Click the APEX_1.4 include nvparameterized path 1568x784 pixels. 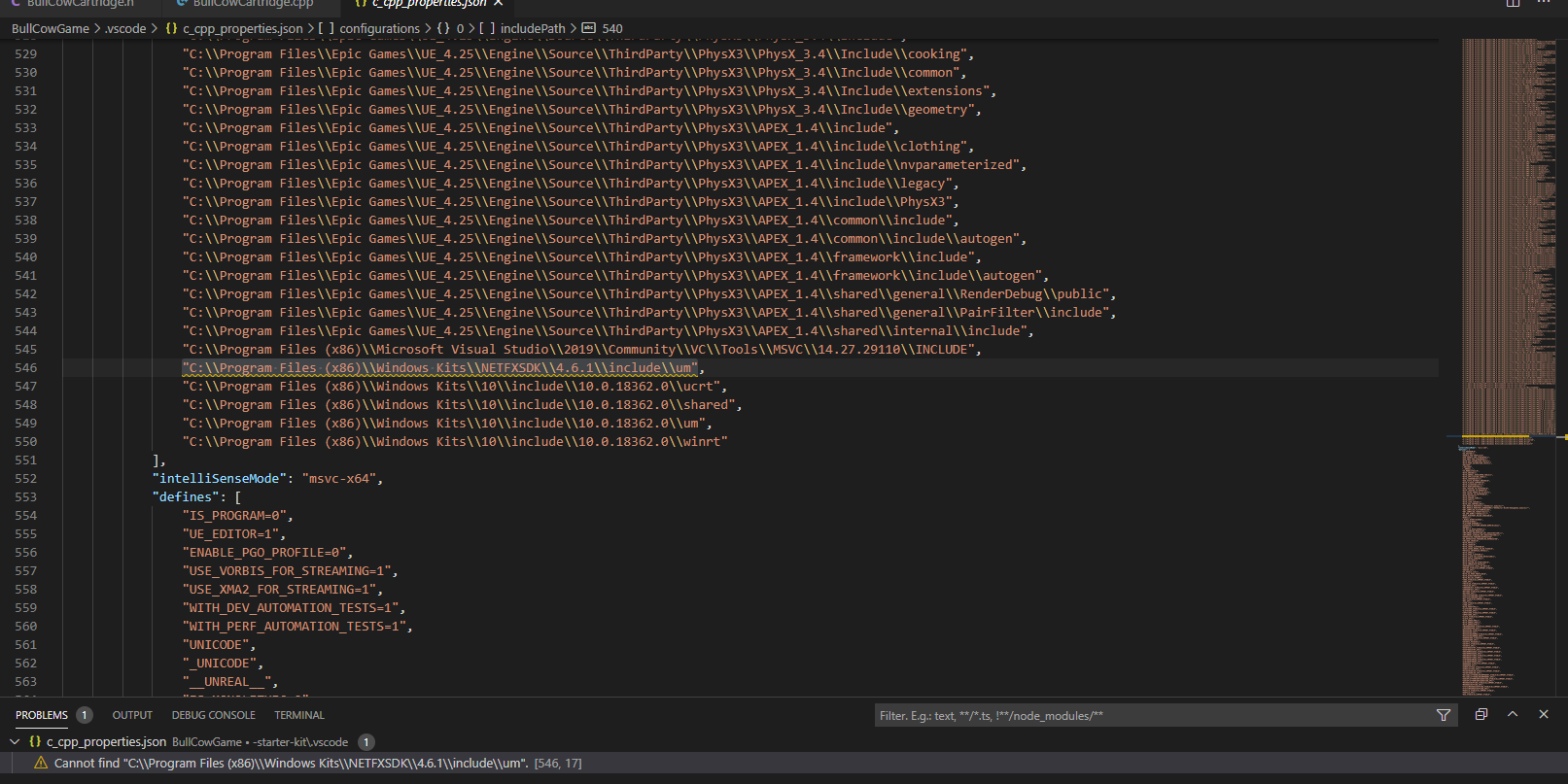(x=601, y=165)
